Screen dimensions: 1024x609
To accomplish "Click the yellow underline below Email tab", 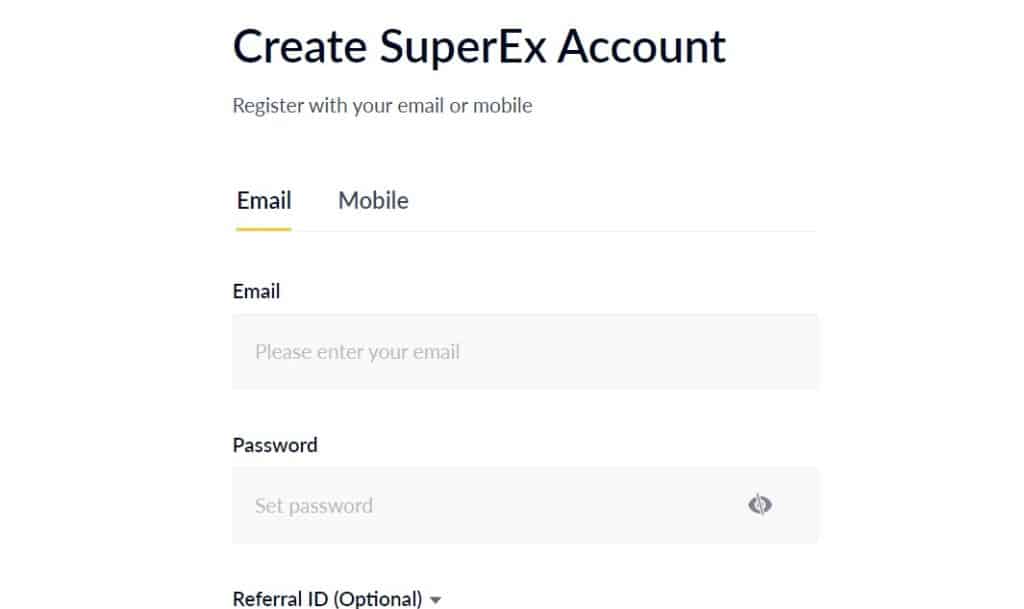I will [x=262, y=230].
